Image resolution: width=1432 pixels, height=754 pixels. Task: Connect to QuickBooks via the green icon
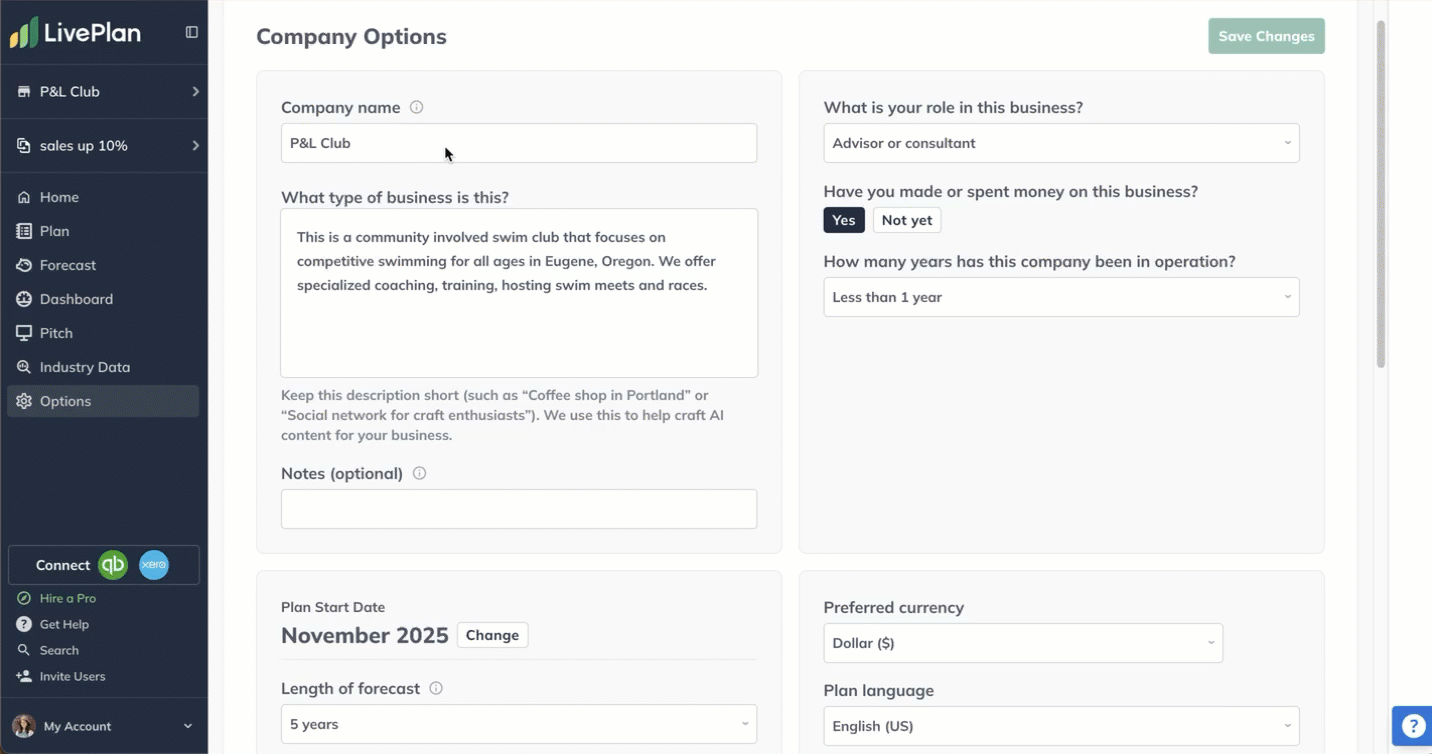[x=113, y=565]
